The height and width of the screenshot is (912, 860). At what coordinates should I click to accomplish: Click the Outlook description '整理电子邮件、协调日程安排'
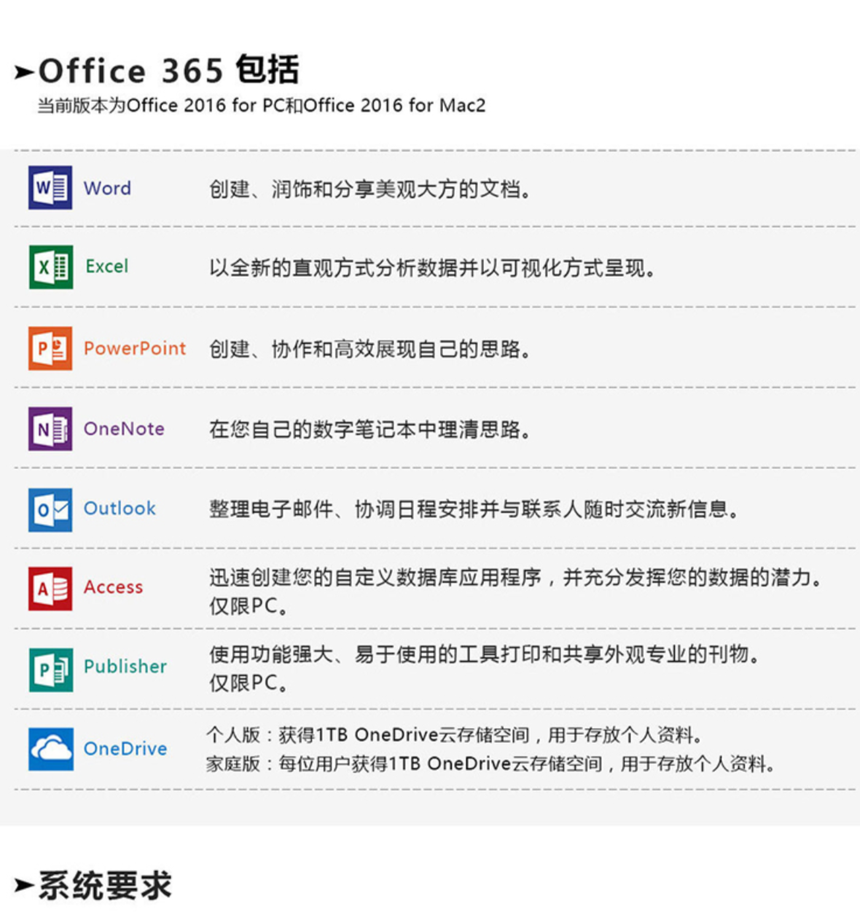(474, 510)
